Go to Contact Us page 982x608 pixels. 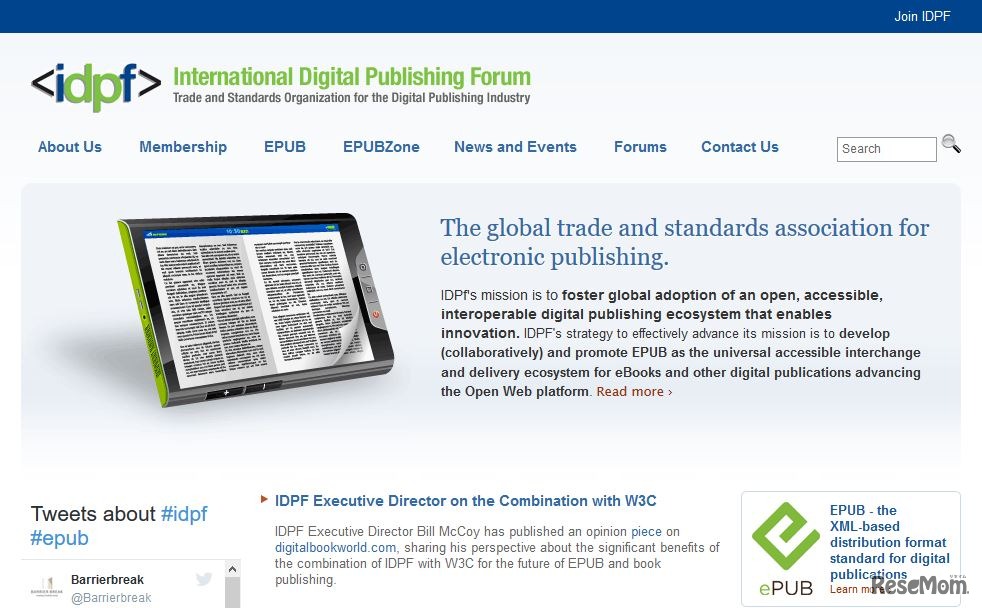click(x=740, y=147)
